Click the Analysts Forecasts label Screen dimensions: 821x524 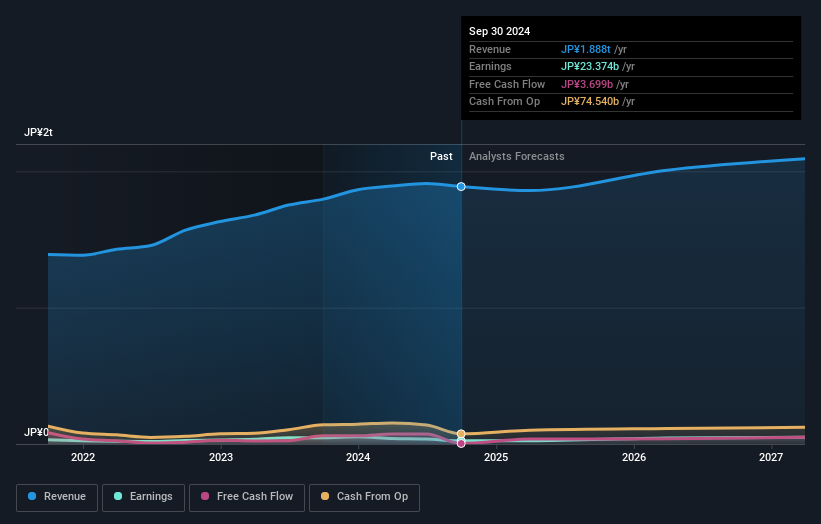coord(516,156)
